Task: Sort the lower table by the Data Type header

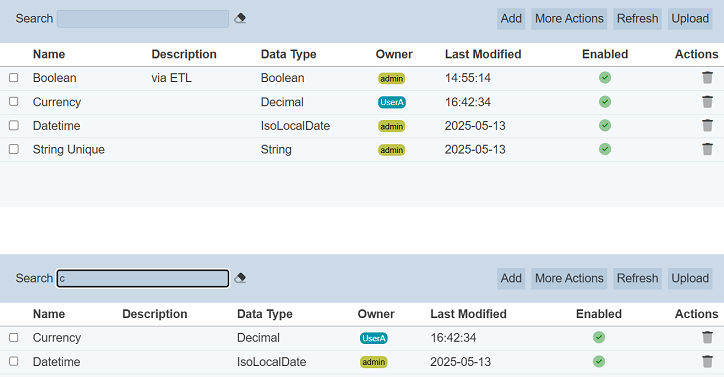Action: point(265,314)
